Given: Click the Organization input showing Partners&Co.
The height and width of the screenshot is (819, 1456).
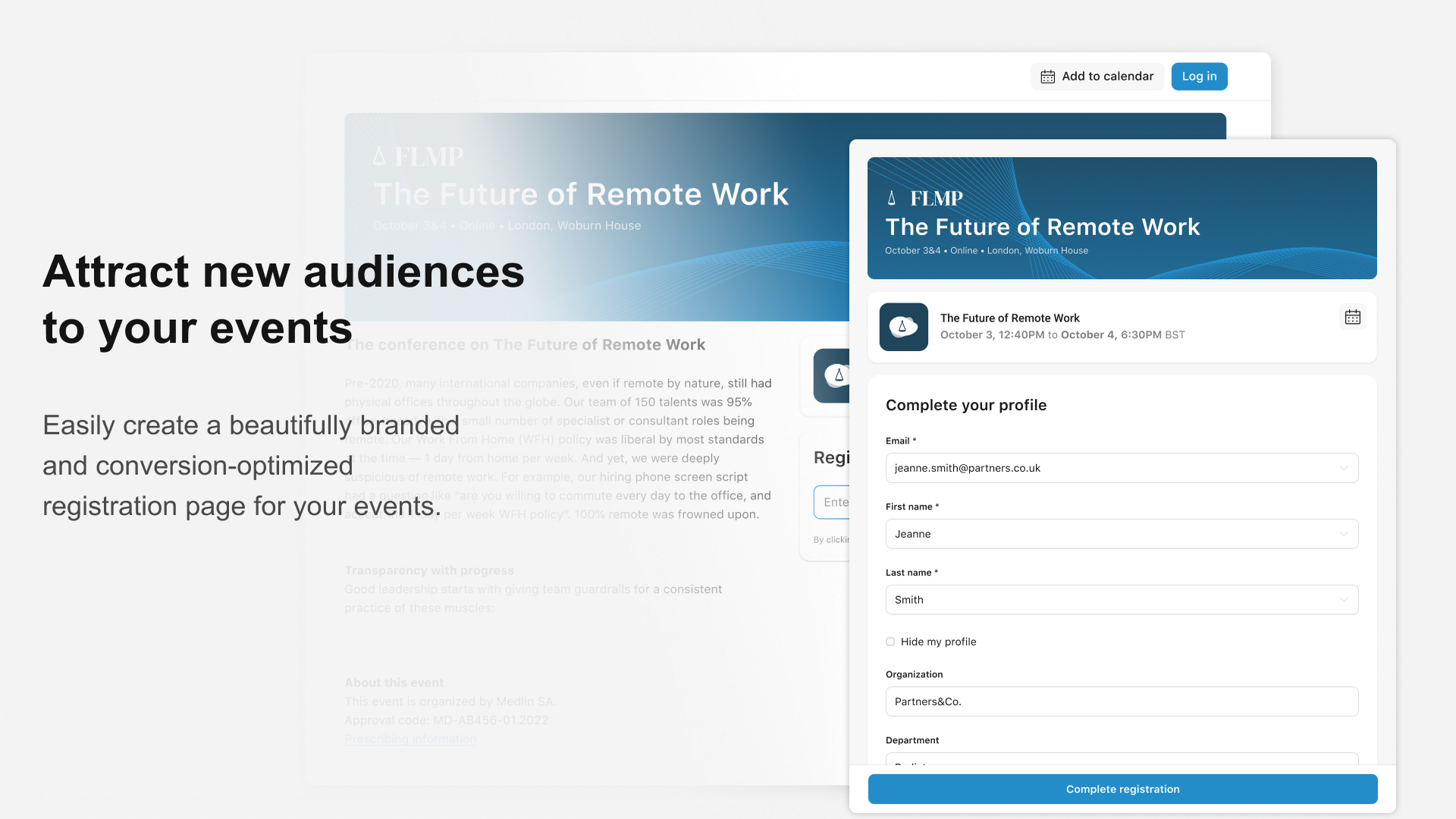Looking at the screenshot, I should [x=1122, y=701].
